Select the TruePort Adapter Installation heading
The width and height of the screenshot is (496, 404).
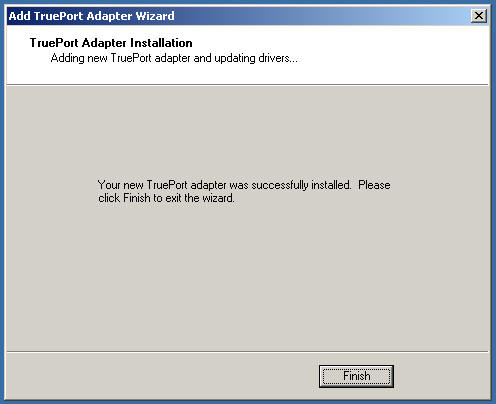tap(111, 43)
